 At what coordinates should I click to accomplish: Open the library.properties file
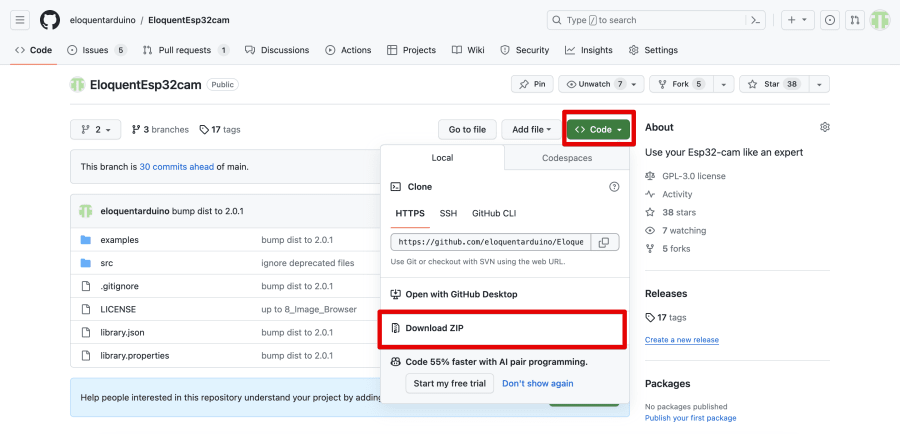[x=134, y=355]
